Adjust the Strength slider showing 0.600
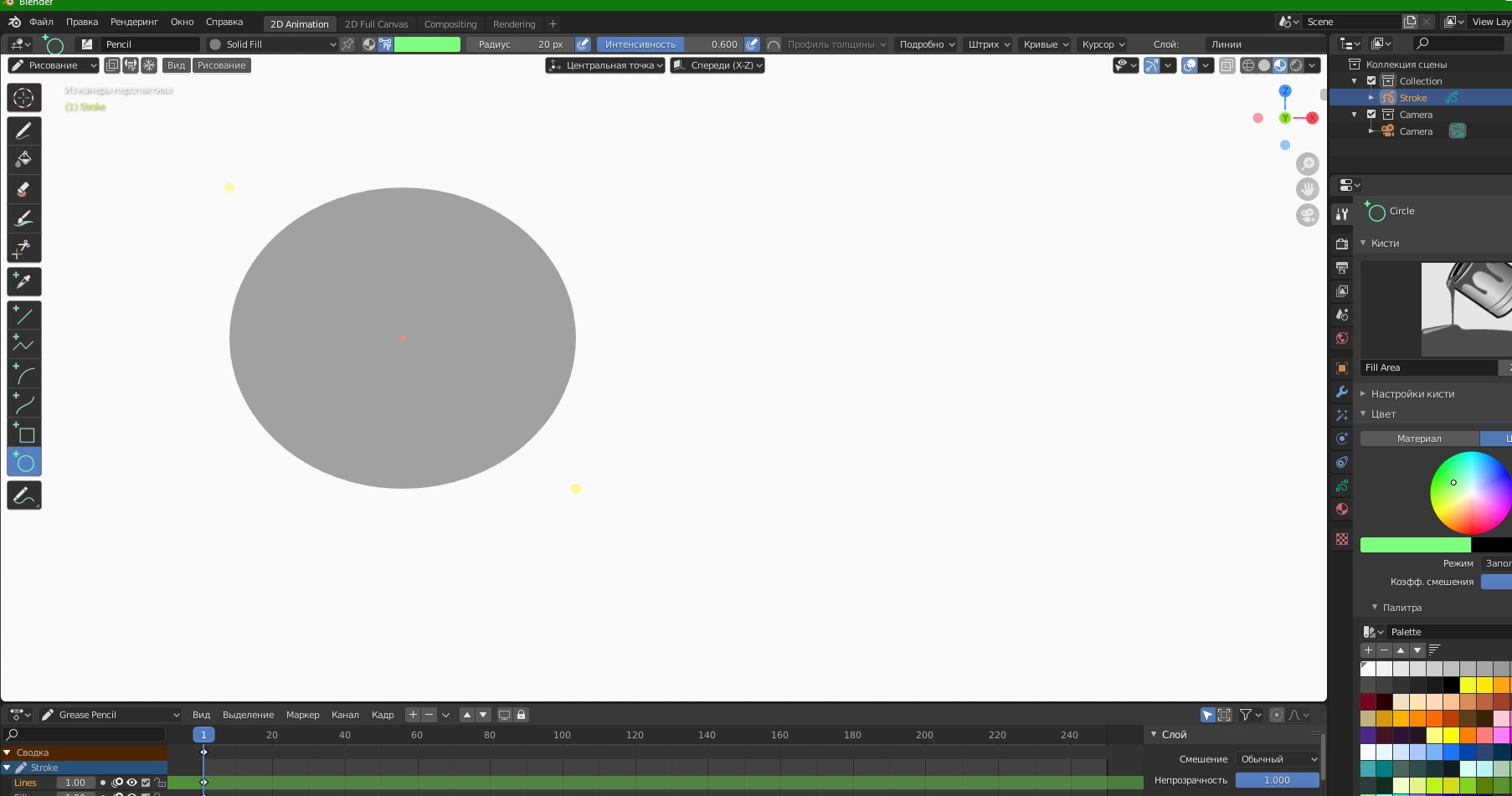 point(671,44)
